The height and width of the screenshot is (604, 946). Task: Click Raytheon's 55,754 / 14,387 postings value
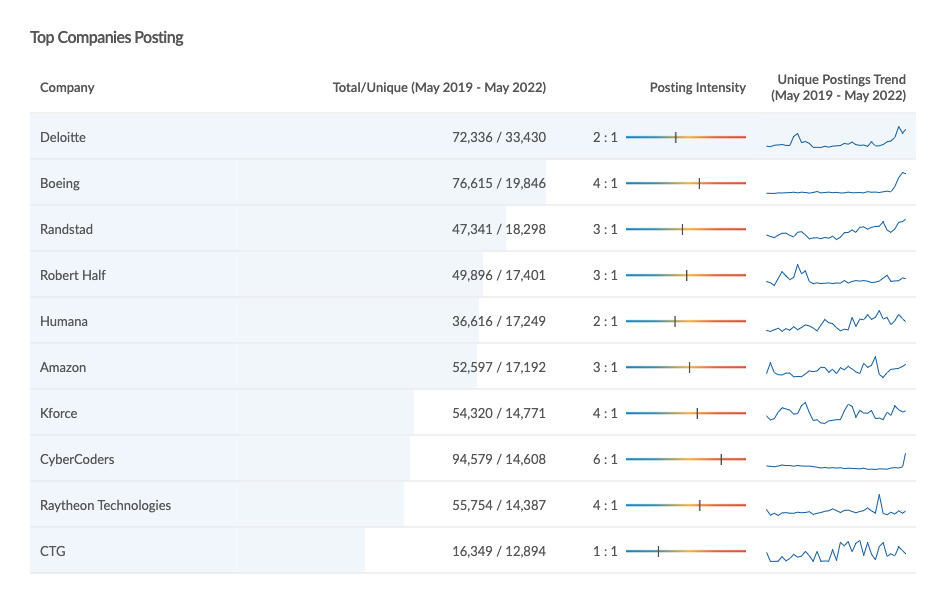[499, 506]
